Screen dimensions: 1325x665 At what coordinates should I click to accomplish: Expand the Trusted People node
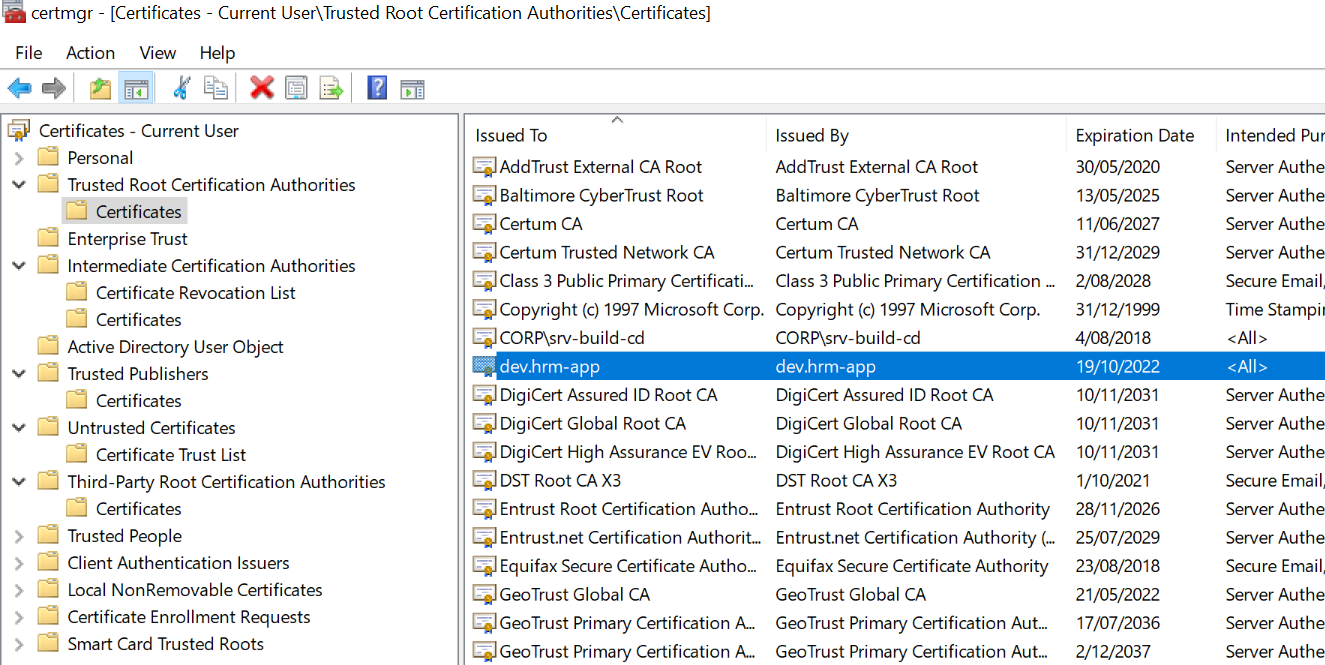click(19, 536)
